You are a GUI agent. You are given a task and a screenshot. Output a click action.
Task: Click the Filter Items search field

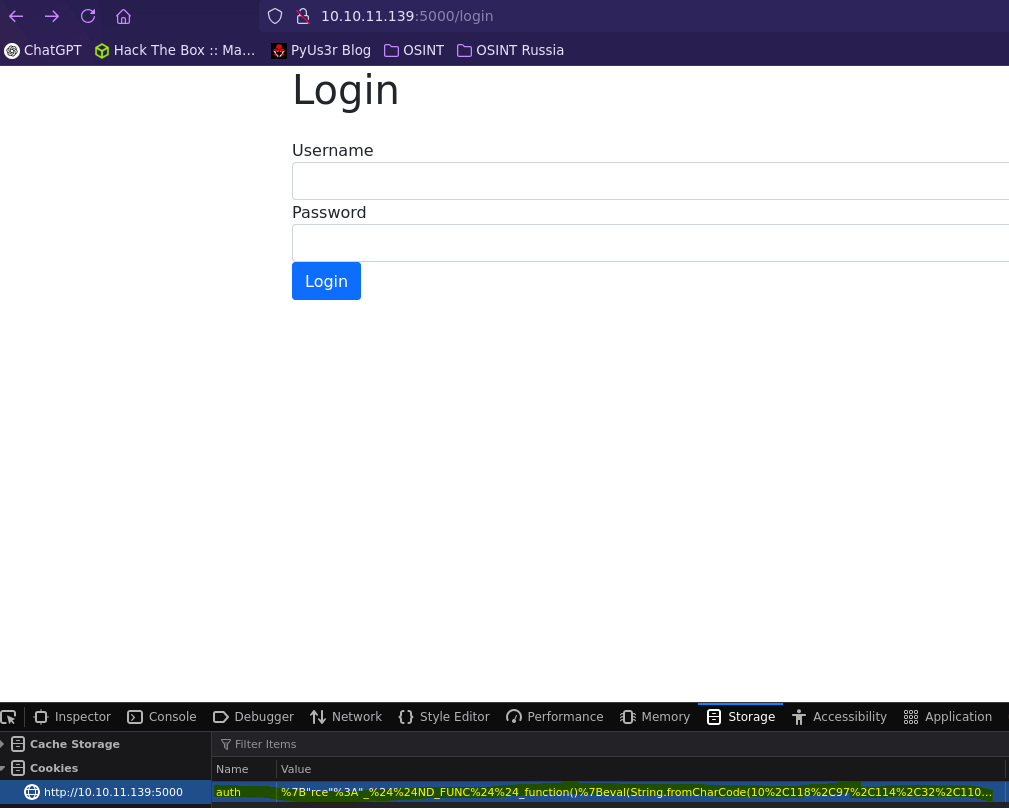tap(608, 744)
